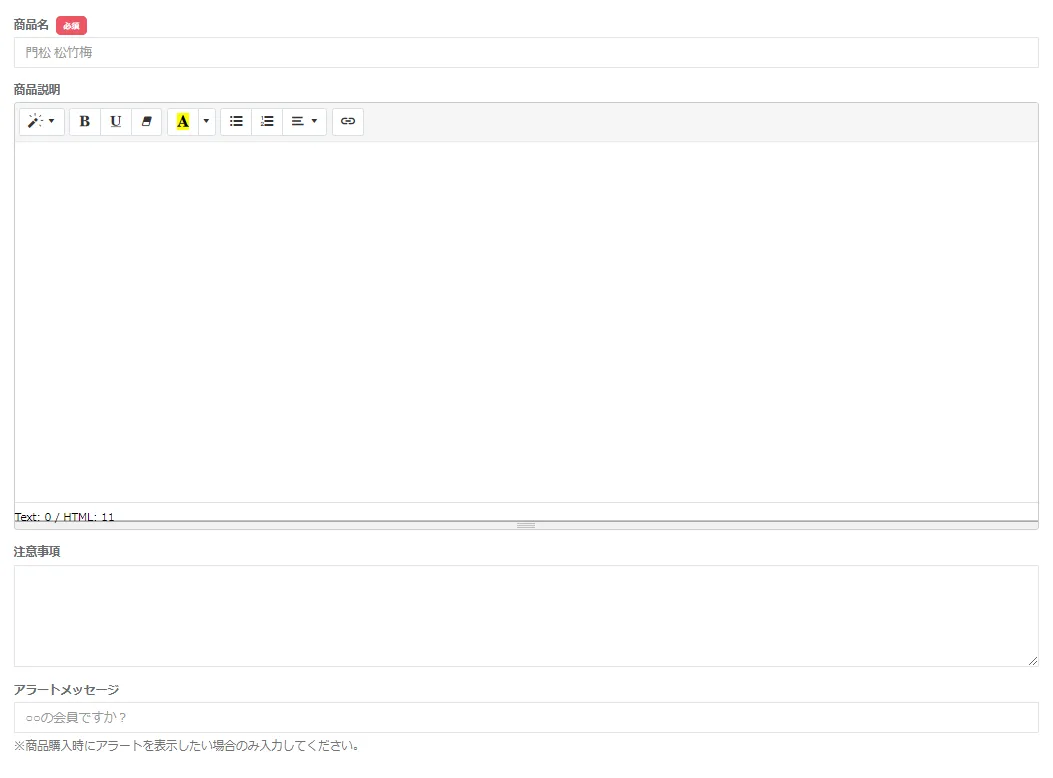Grab the editor's bottom resize bar
1053x778 pixels.
coord(526,525)
